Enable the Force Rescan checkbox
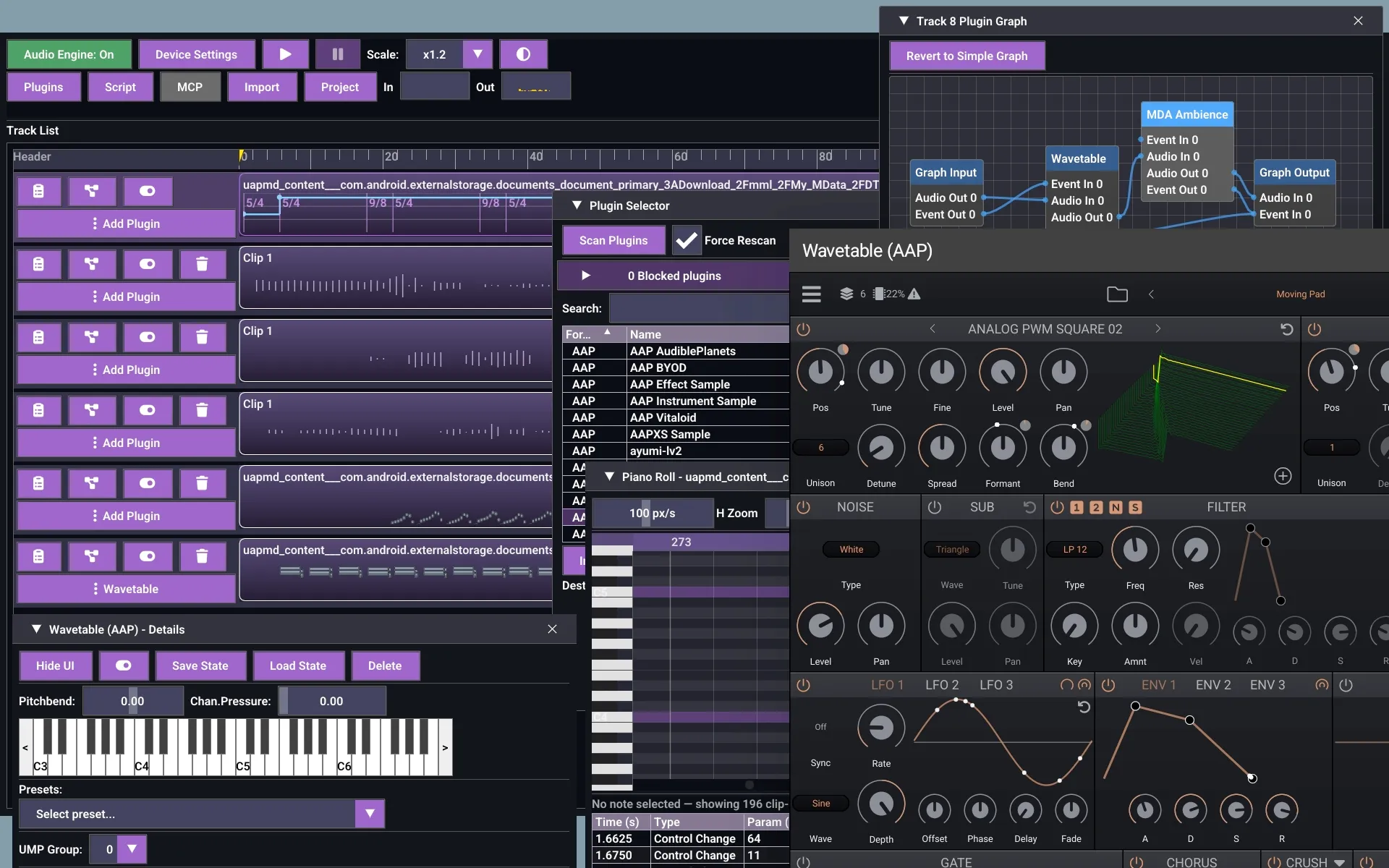Image resolution: width=1389 pixels, height=868 pixels. click(x=687, y=240)
